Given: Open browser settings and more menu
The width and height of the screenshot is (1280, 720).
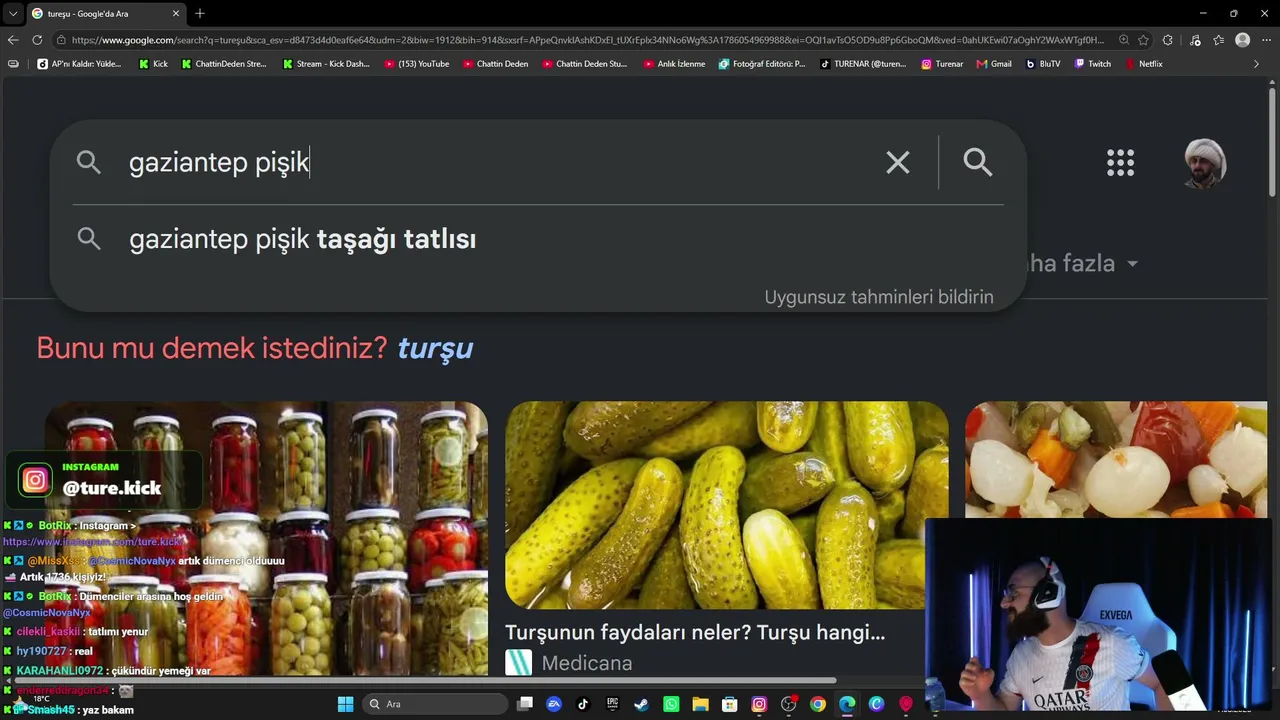Looking at the screenshot, I should pos(1267,40).
